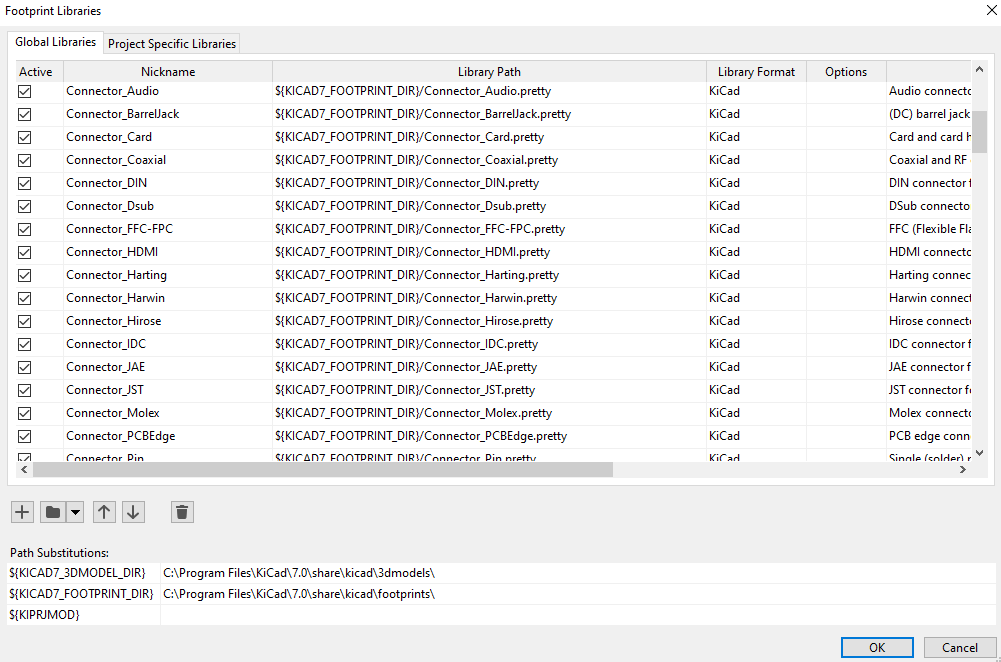Delete selected library with trash icon

pyautogui.click(x=182, y=512)
